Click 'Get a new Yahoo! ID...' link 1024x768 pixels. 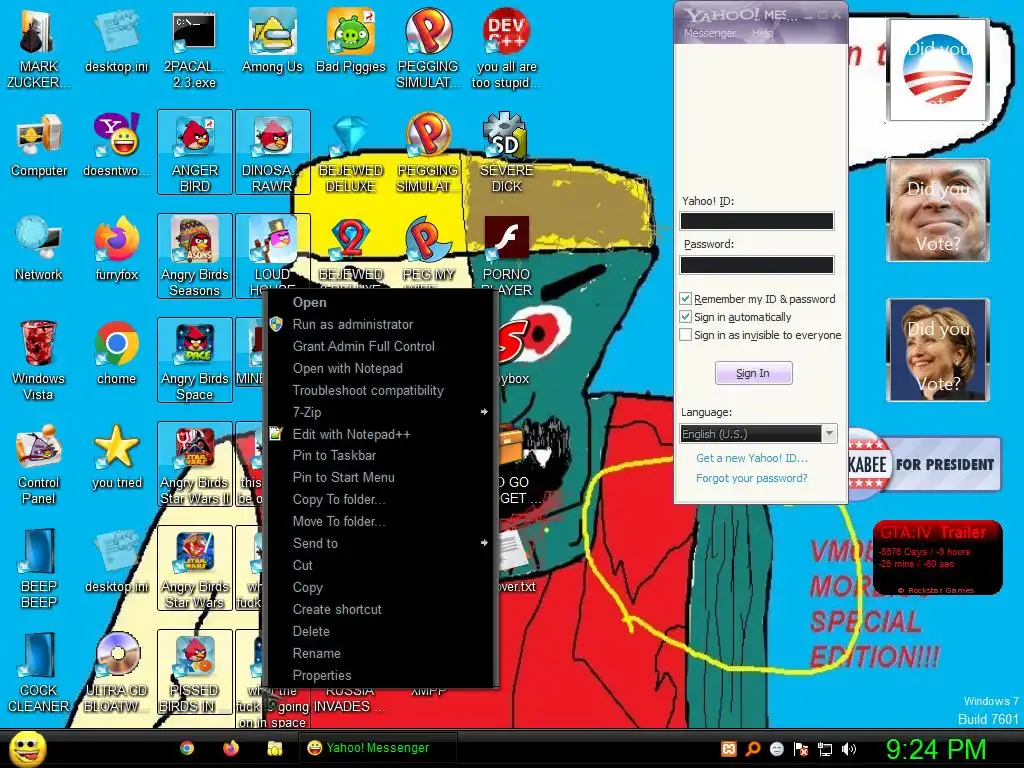(752, 458)
